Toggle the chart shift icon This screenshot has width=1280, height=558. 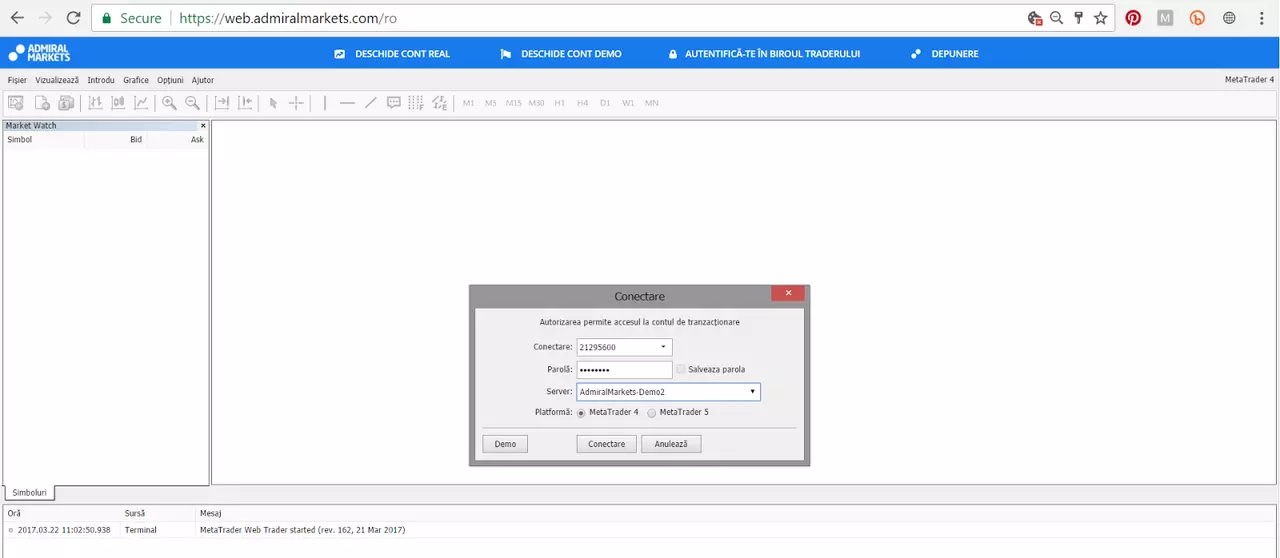point(245,102)
